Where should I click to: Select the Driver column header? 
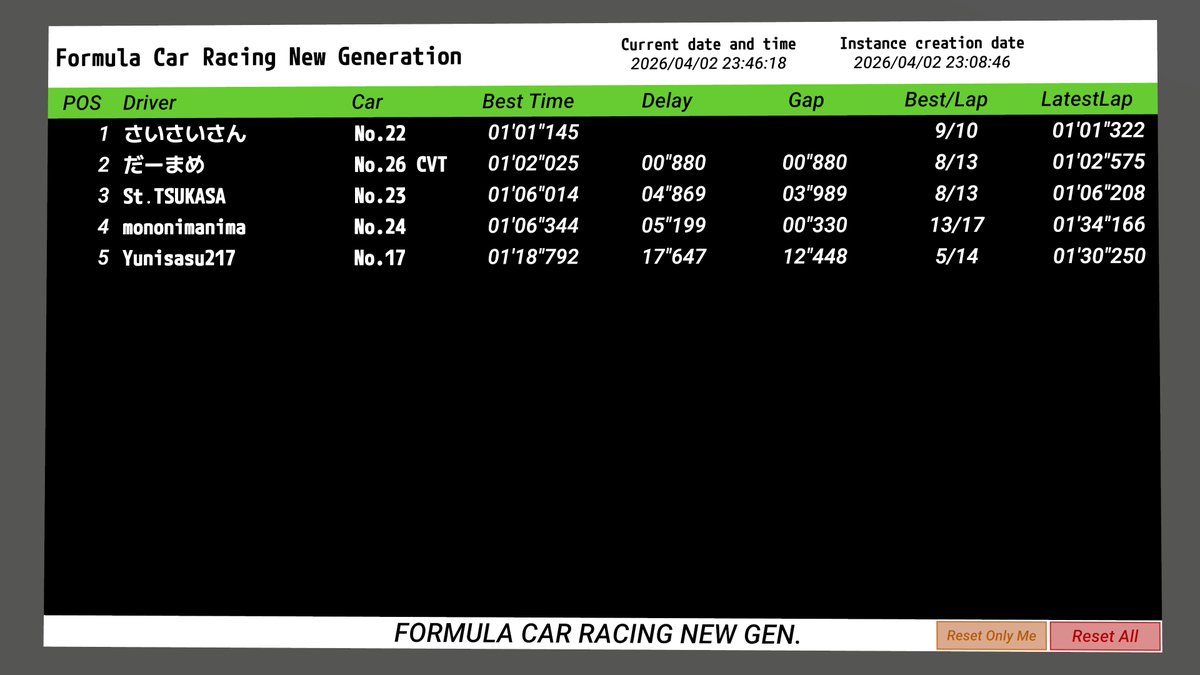(x=150, y=102)
